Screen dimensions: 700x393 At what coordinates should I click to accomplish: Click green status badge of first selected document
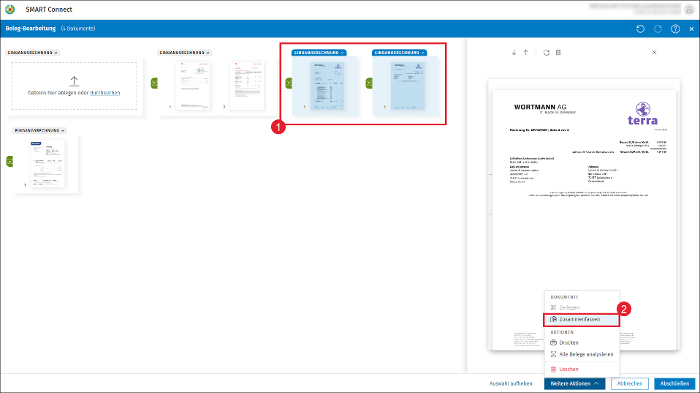(288, 83)
